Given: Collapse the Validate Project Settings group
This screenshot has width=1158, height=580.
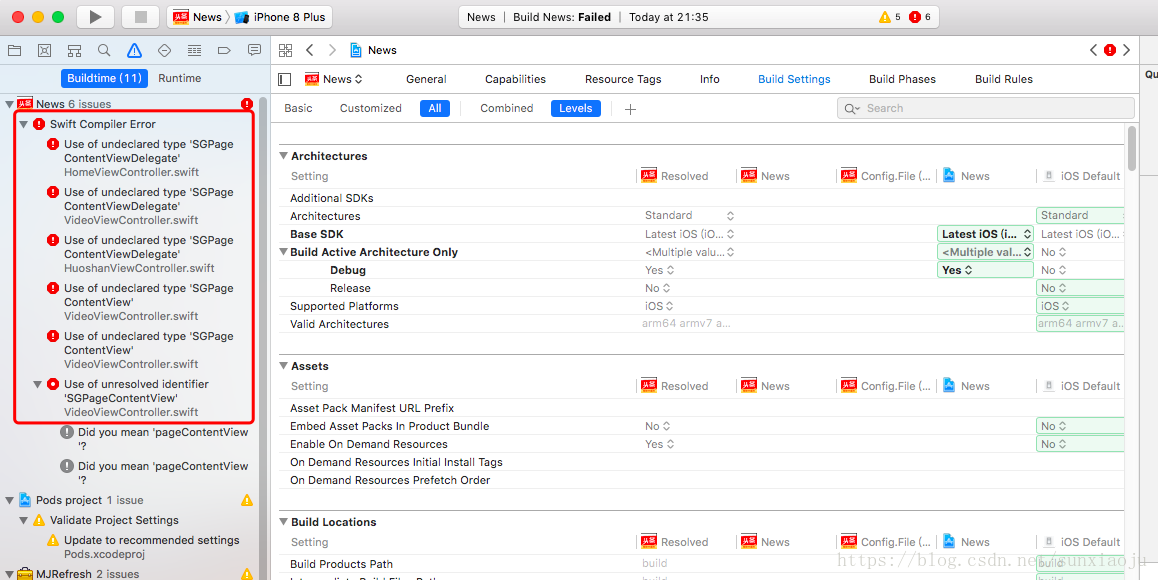Looking at the screenshot, I should [x=23, y=520].
